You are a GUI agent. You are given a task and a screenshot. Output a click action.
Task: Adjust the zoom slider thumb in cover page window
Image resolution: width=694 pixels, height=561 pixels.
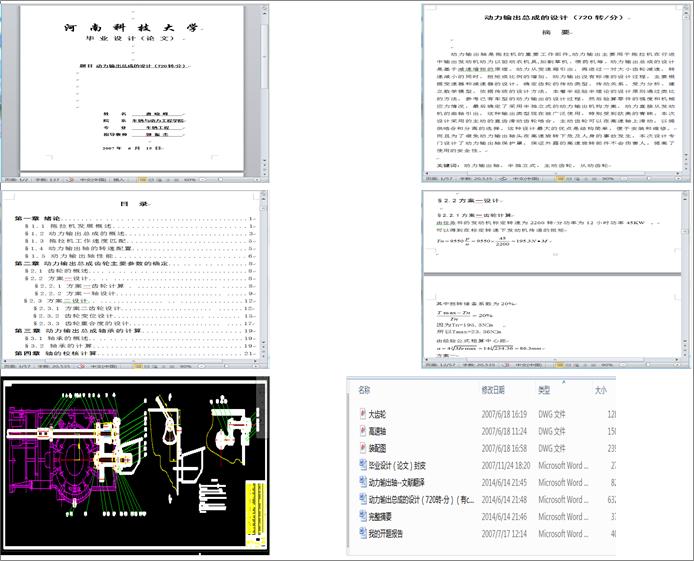tap(220, 180)
